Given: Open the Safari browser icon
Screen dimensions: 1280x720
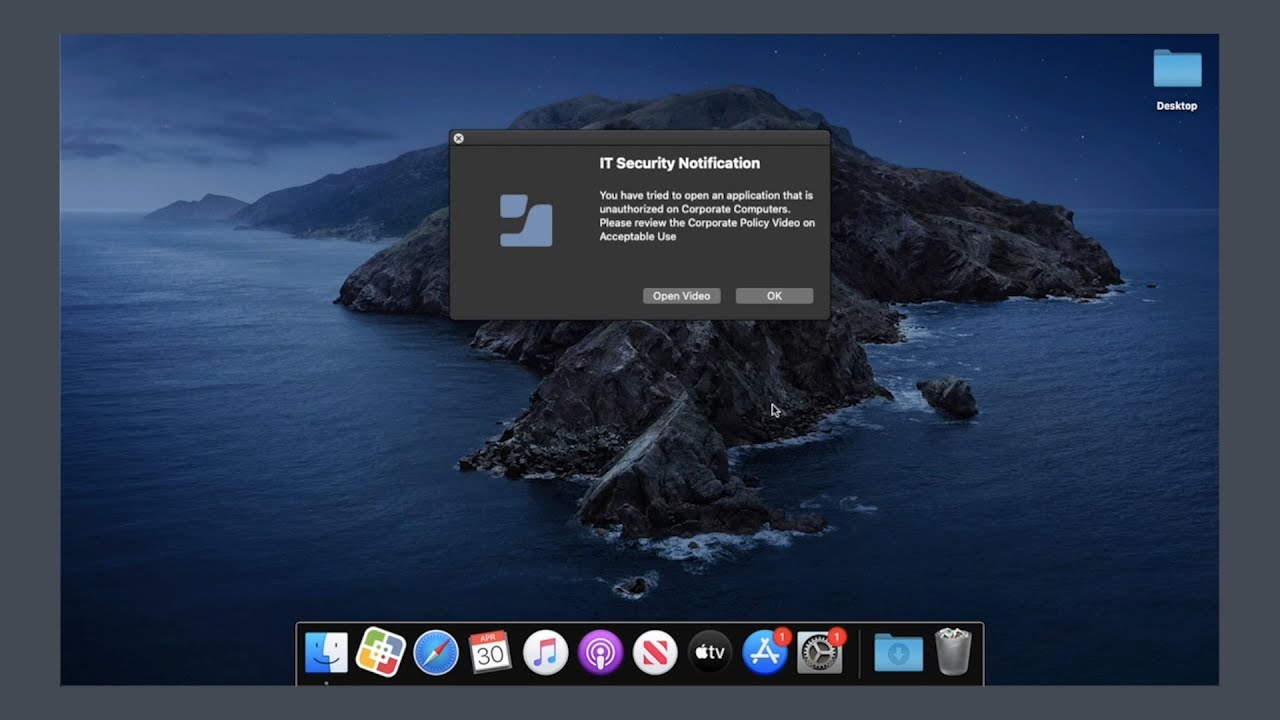Looking at the screenshot, I should [436, 654].
